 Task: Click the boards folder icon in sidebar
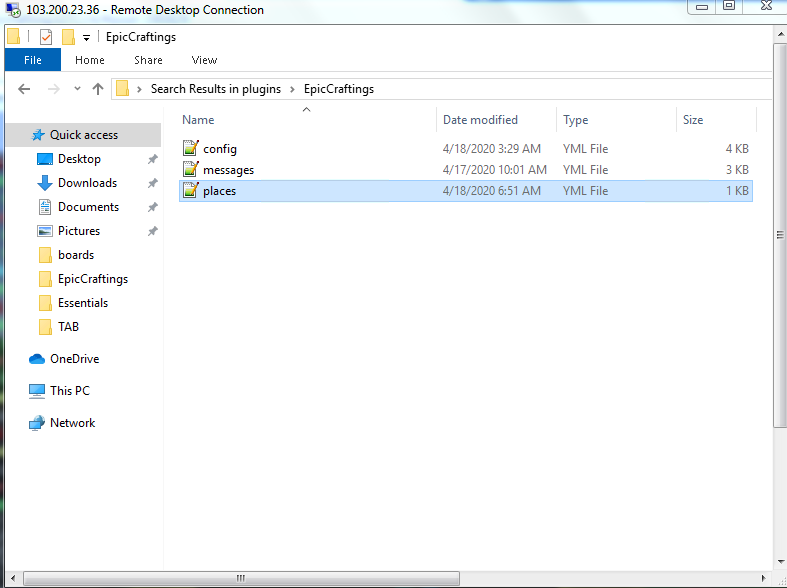[45, 255]
